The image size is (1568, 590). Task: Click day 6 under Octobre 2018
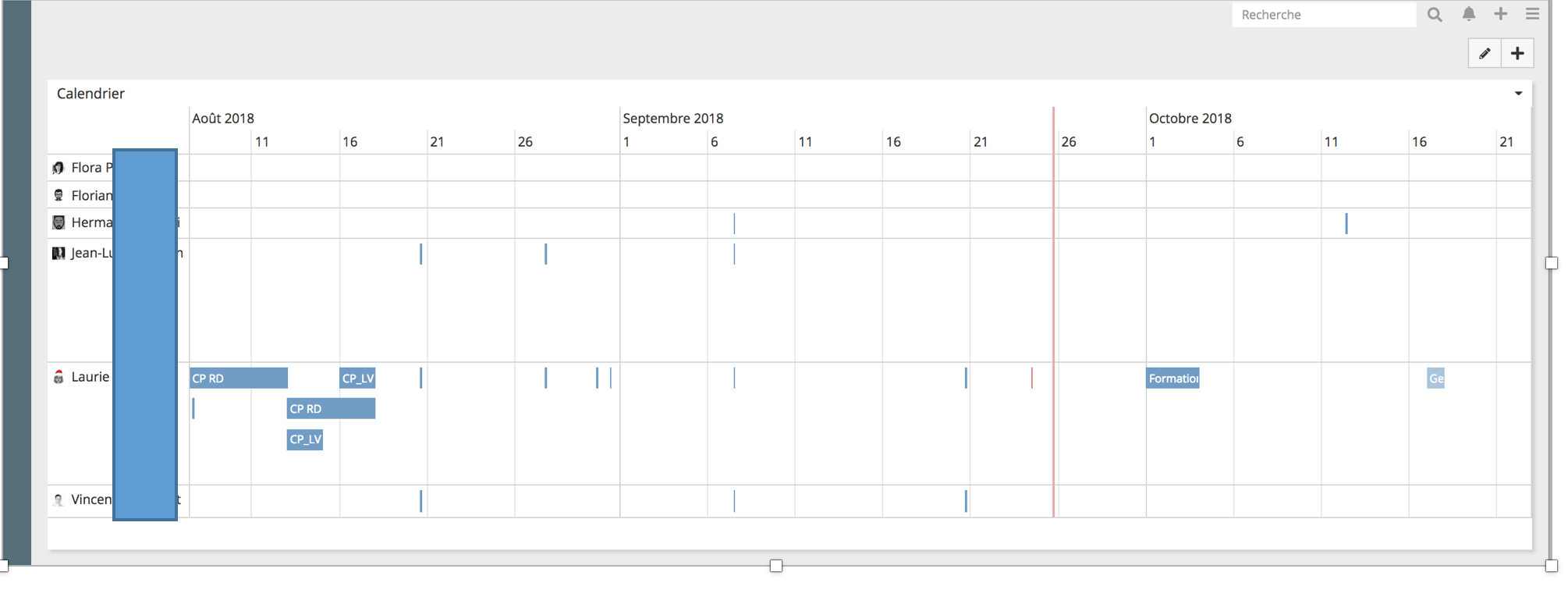tap(1240, 142)
